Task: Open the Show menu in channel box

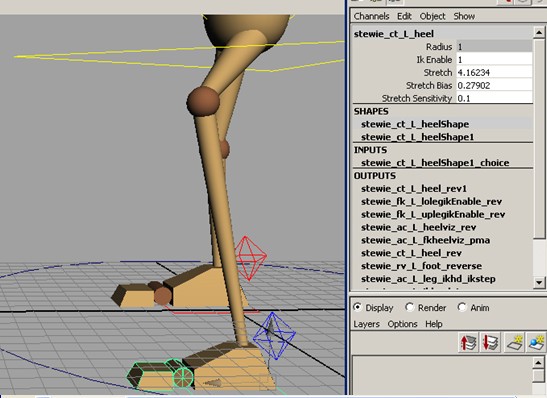Action: (x=464, y=16)
